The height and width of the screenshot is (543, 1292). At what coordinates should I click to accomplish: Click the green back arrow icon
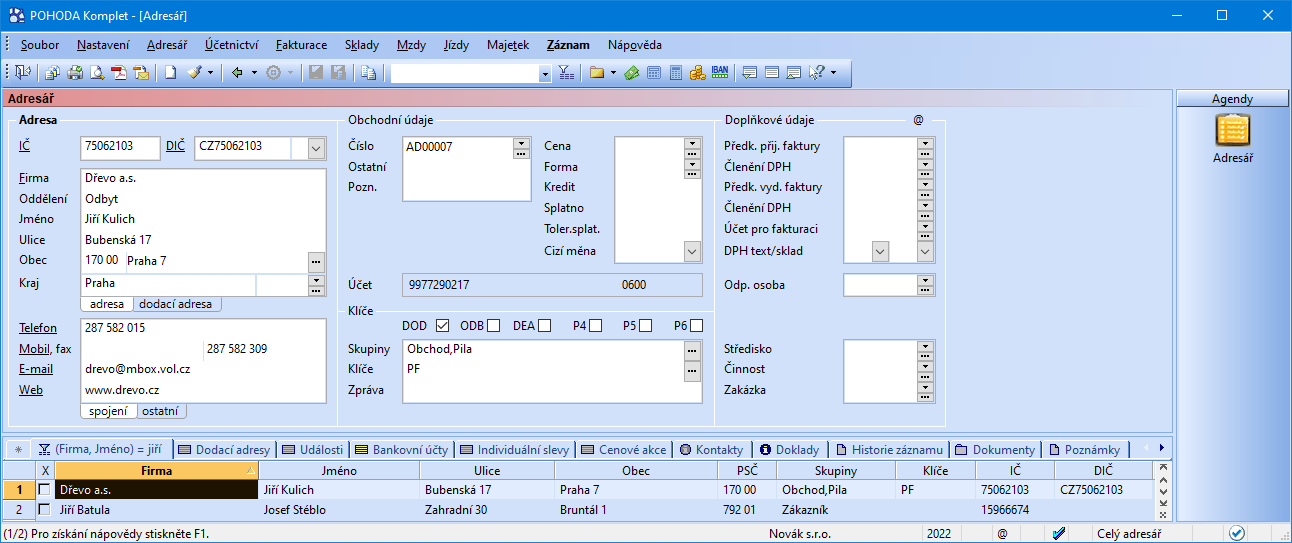(236, 72)
